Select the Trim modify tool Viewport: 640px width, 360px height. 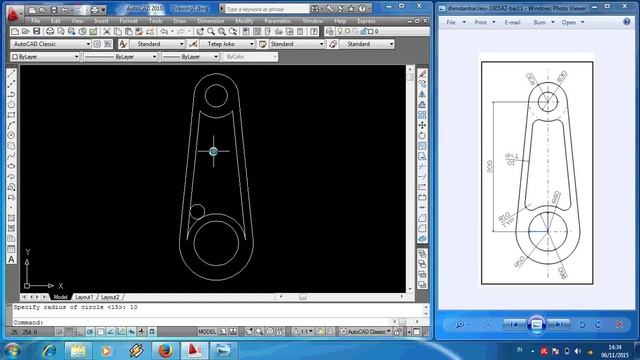[422, 167]
